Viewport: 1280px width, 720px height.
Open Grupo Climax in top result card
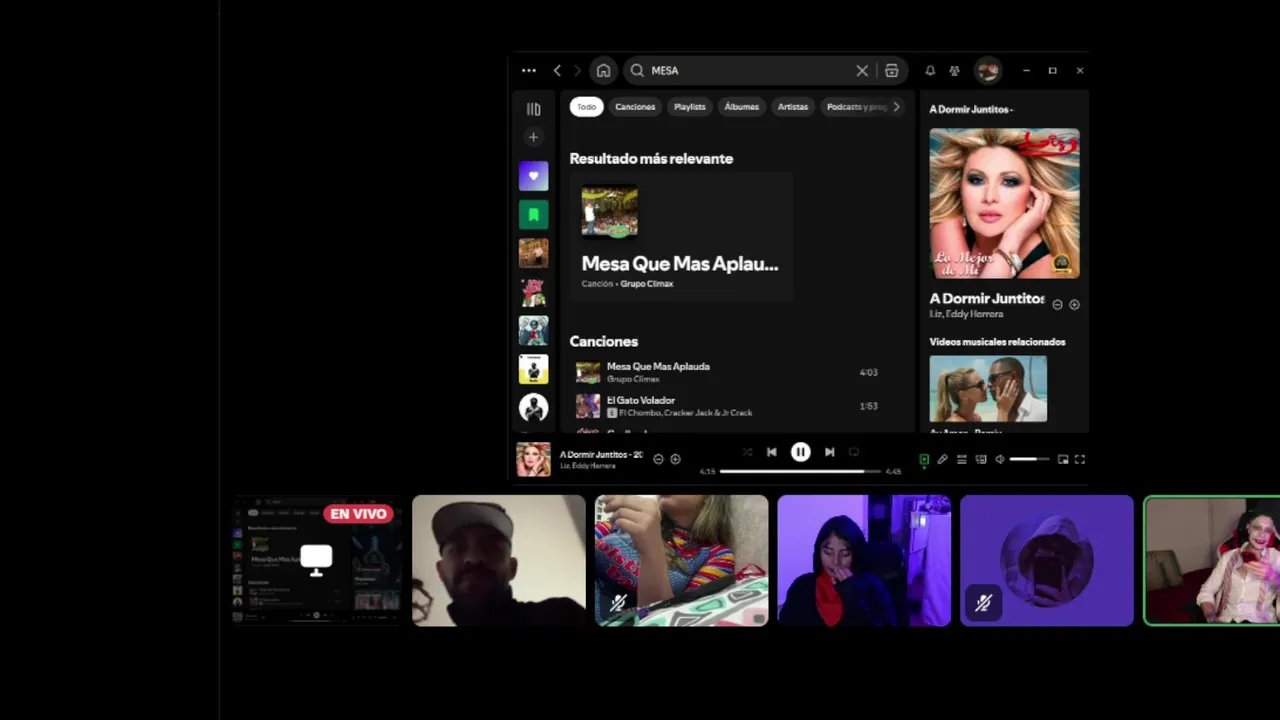[647, 284]
